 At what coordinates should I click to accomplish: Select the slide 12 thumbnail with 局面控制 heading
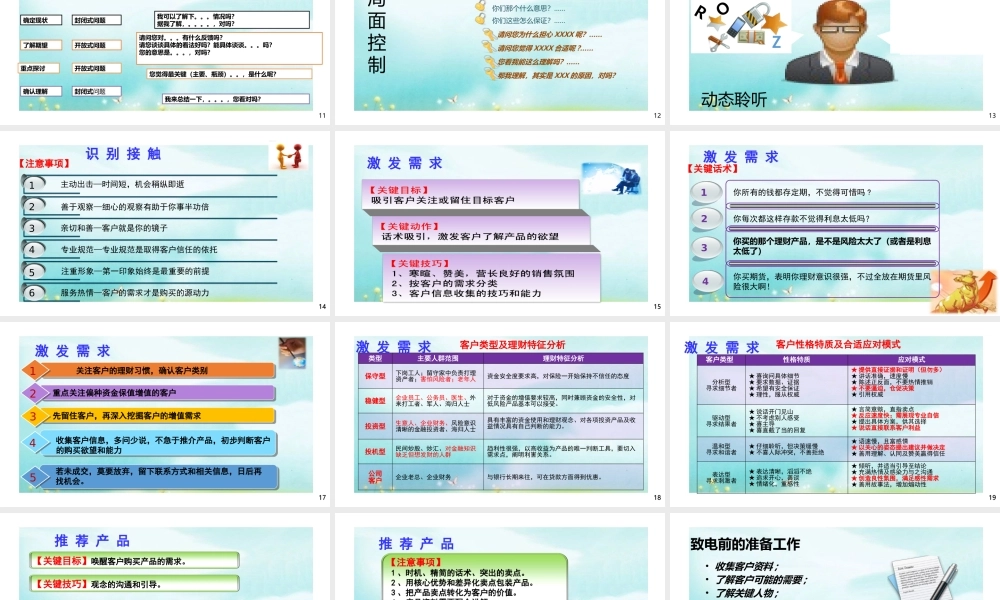(499, 55)
